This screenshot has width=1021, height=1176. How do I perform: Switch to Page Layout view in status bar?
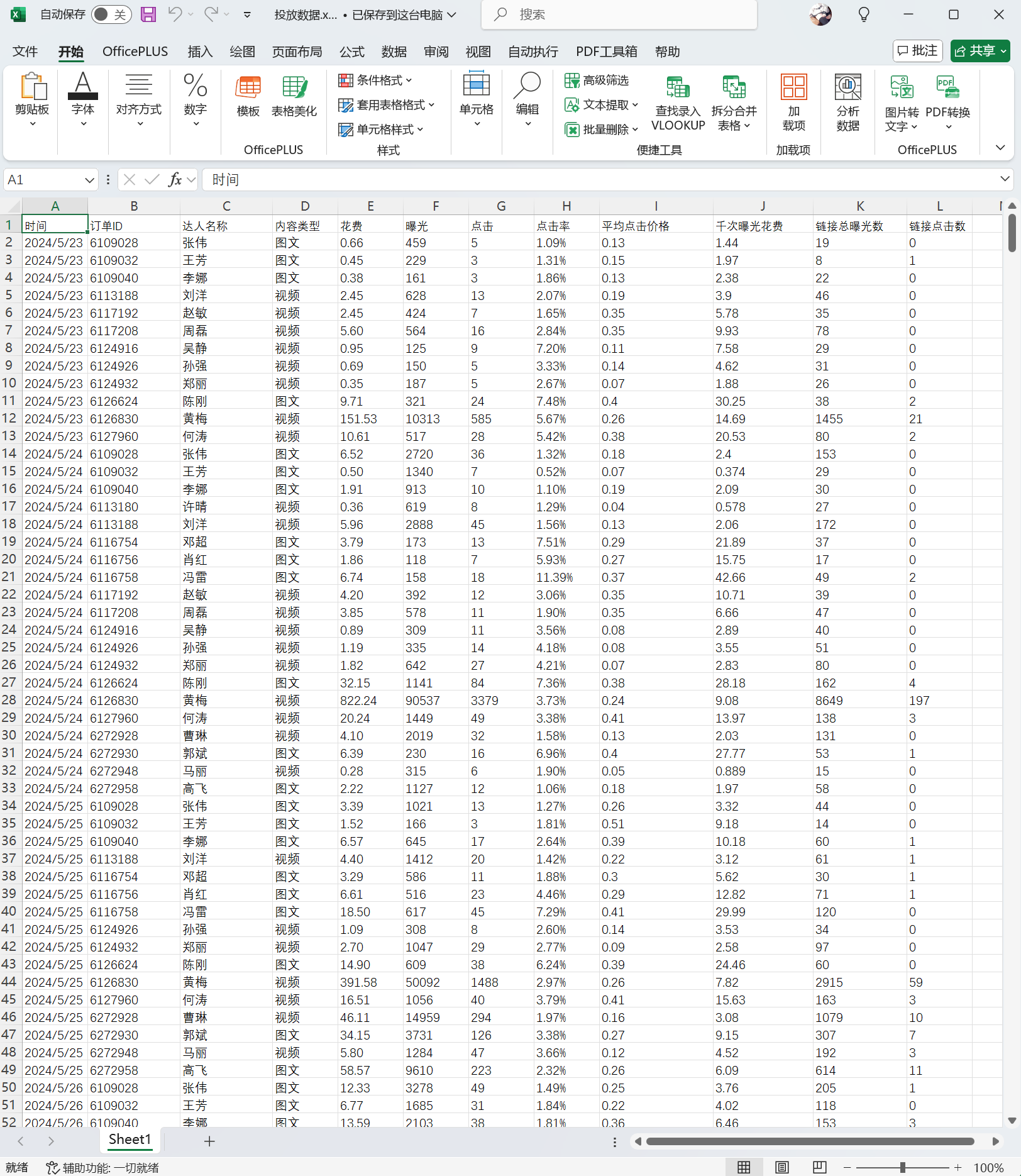tap(781, 1167)
